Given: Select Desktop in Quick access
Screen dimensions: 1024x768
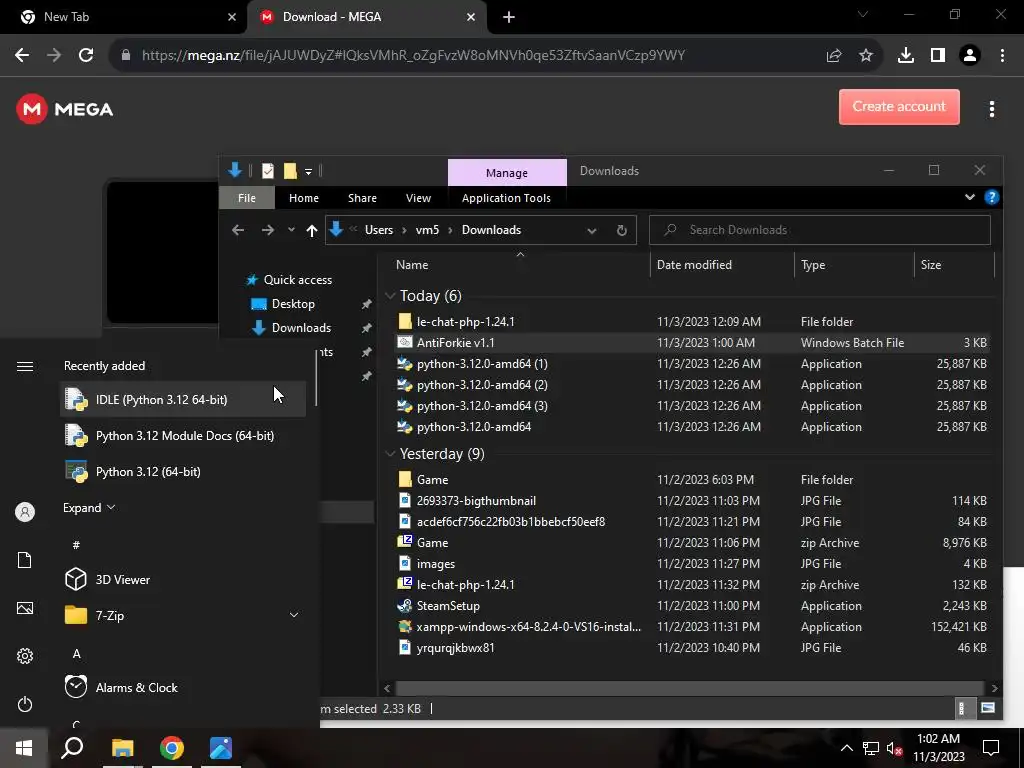Looking at the screenshot, I should click(293, 304).
